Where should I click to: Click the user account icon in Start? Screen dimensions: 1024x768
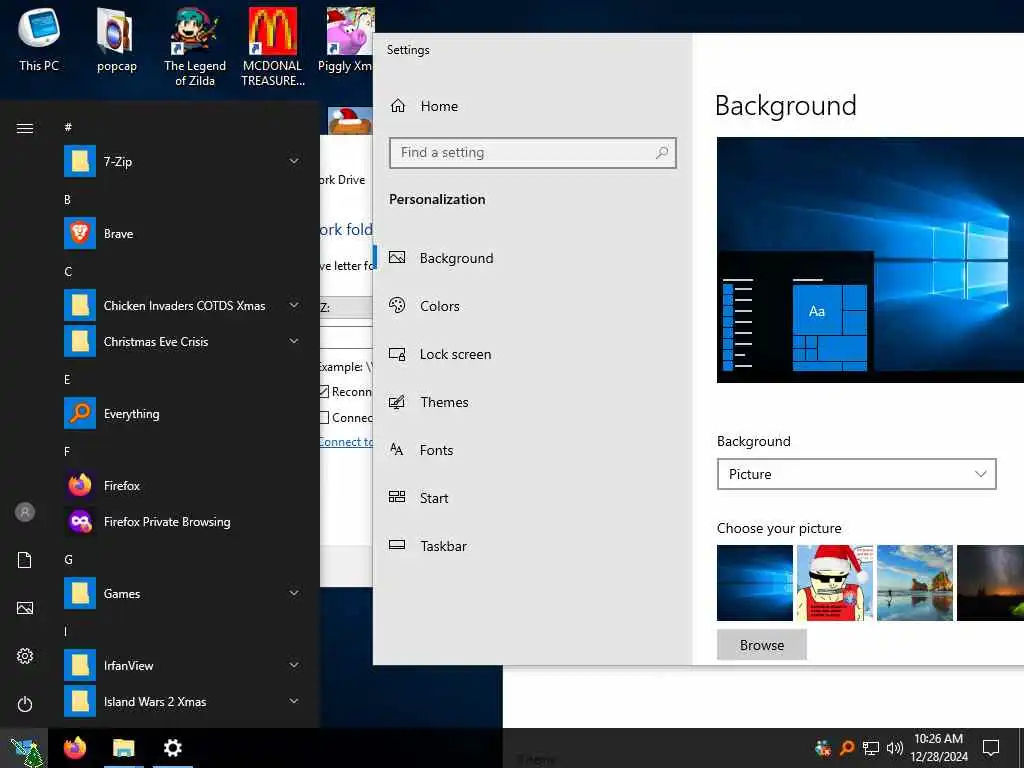(x=25, y=512)
